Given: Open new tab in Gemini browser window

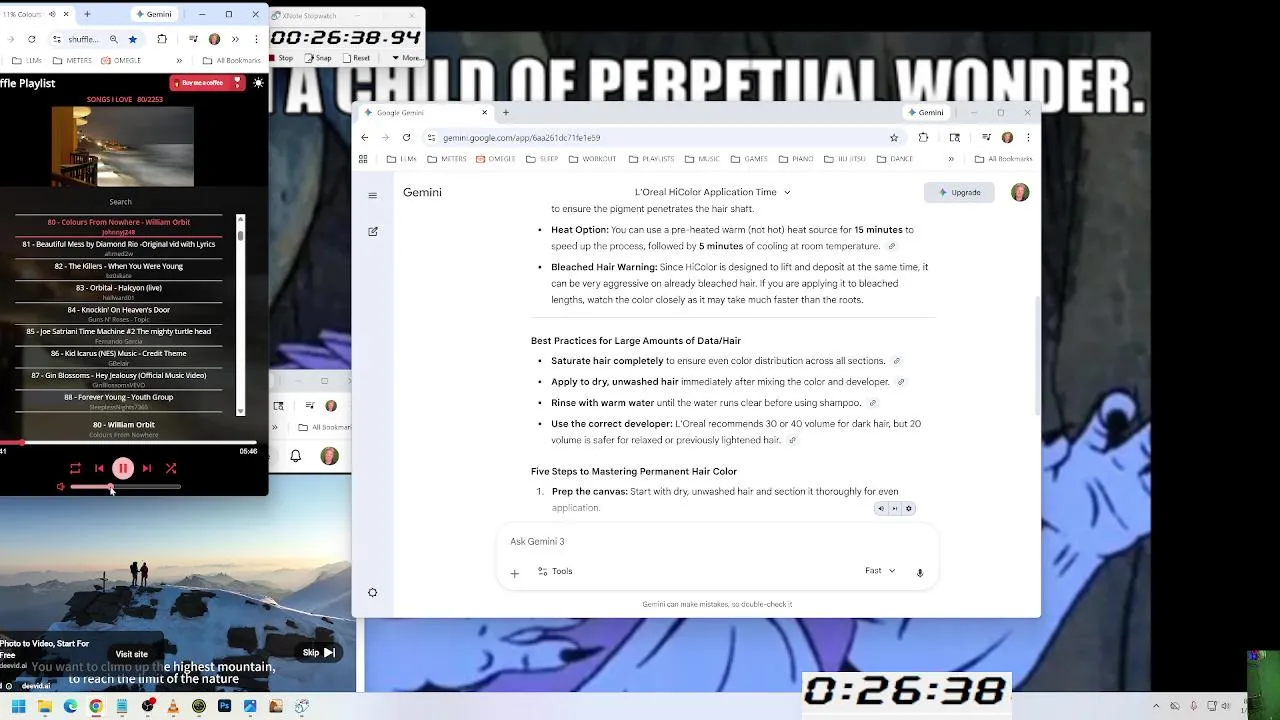Looking at the screenshot, I should 506,112.
